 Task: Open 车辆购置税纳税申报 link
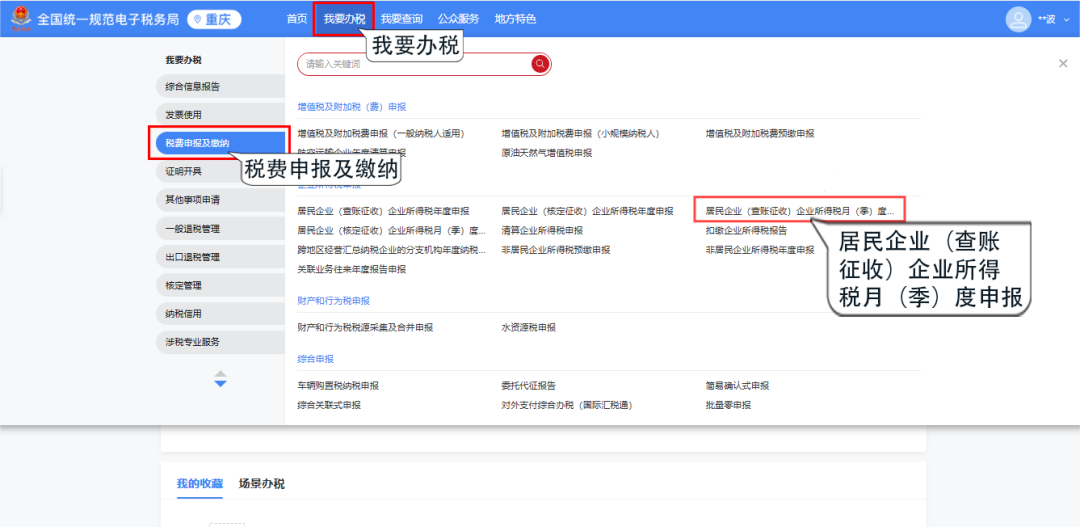338,385
